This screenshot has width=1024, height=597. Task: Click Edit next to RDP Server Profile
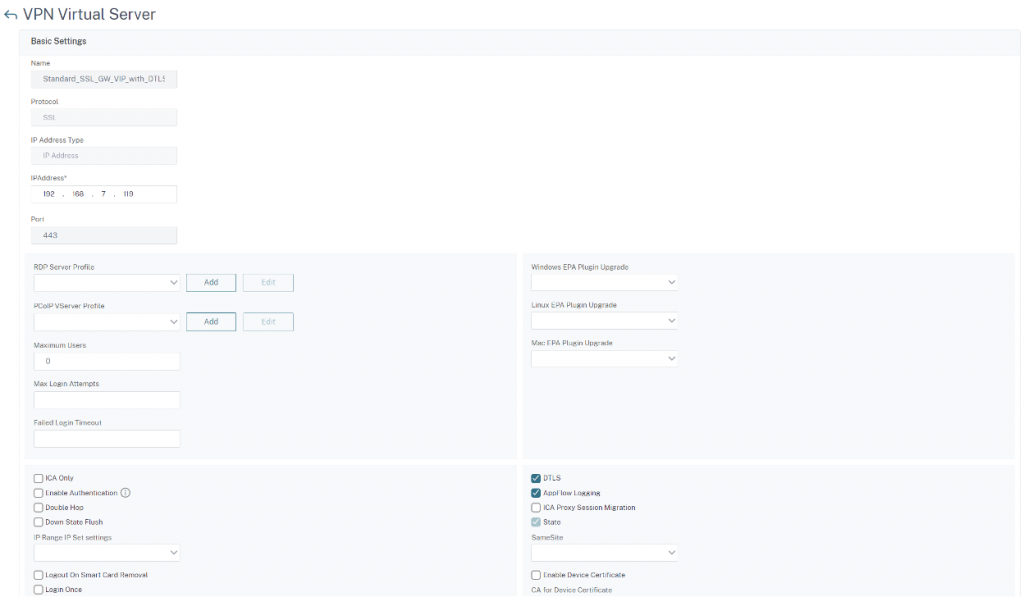pos(267,282)
